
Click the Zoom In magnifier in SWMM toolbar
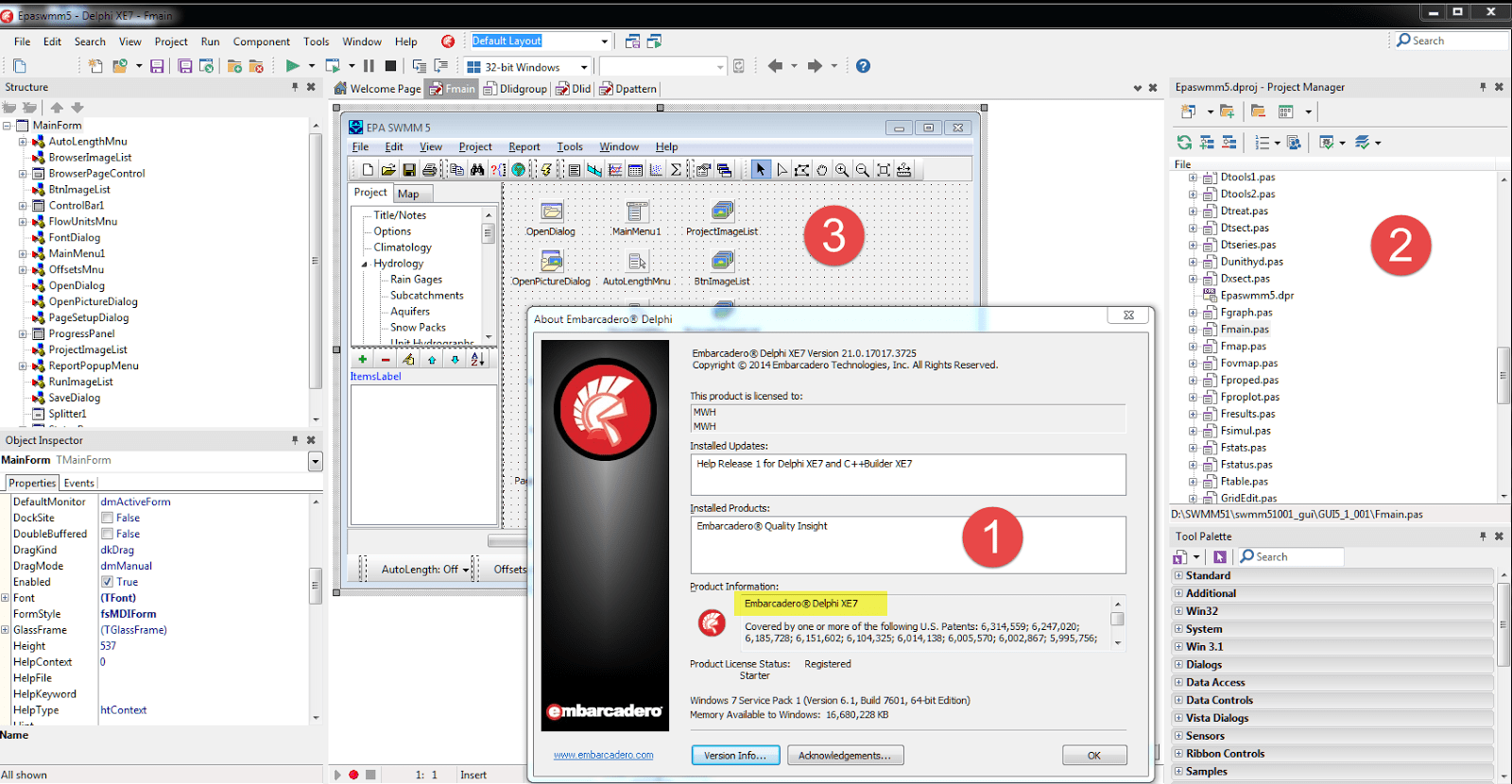pos(842,170)
